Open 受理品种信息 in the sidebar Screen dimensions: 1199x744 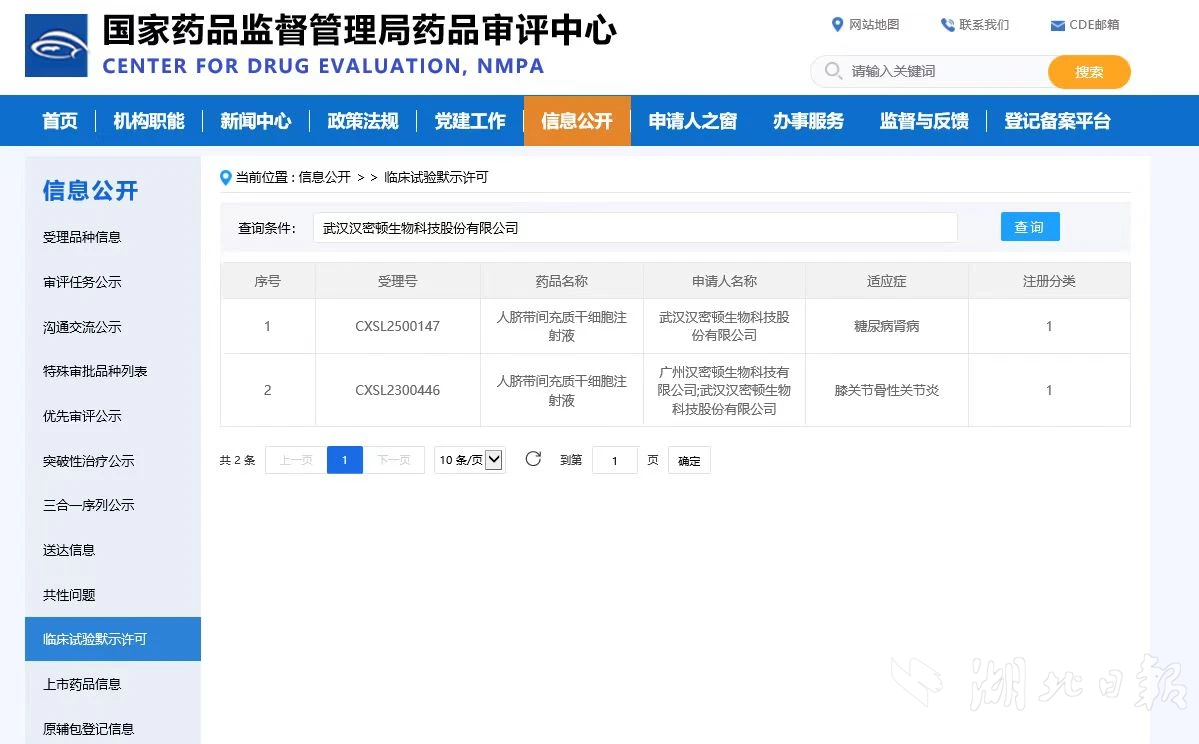[82, 237]
